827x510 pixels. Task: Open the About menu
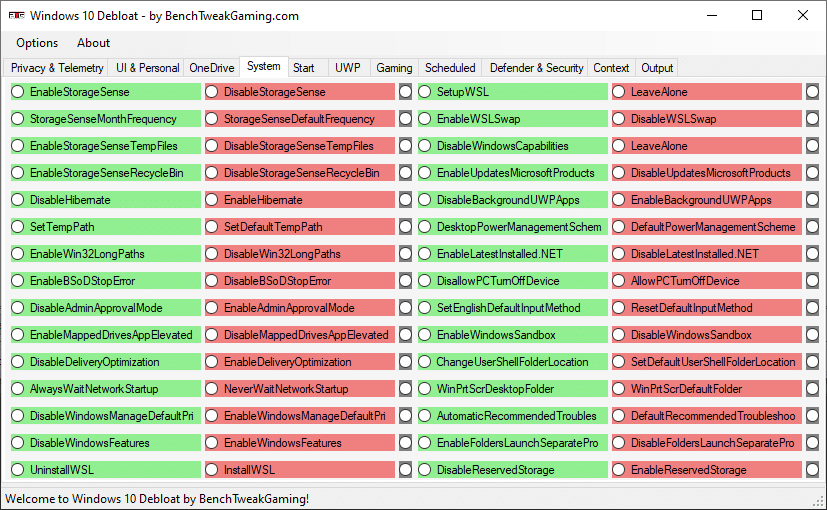click(93, 43)
